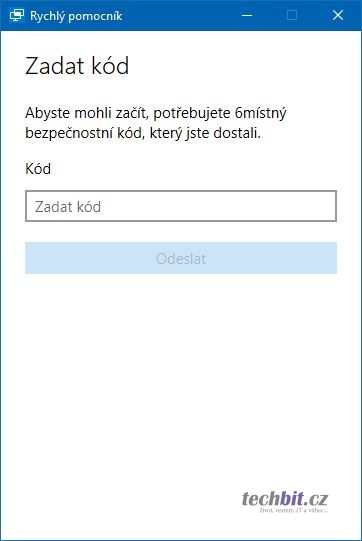Screen dimensions: 362x541
Task: Click the word kód in the large heading
Action: pos(106,66)
